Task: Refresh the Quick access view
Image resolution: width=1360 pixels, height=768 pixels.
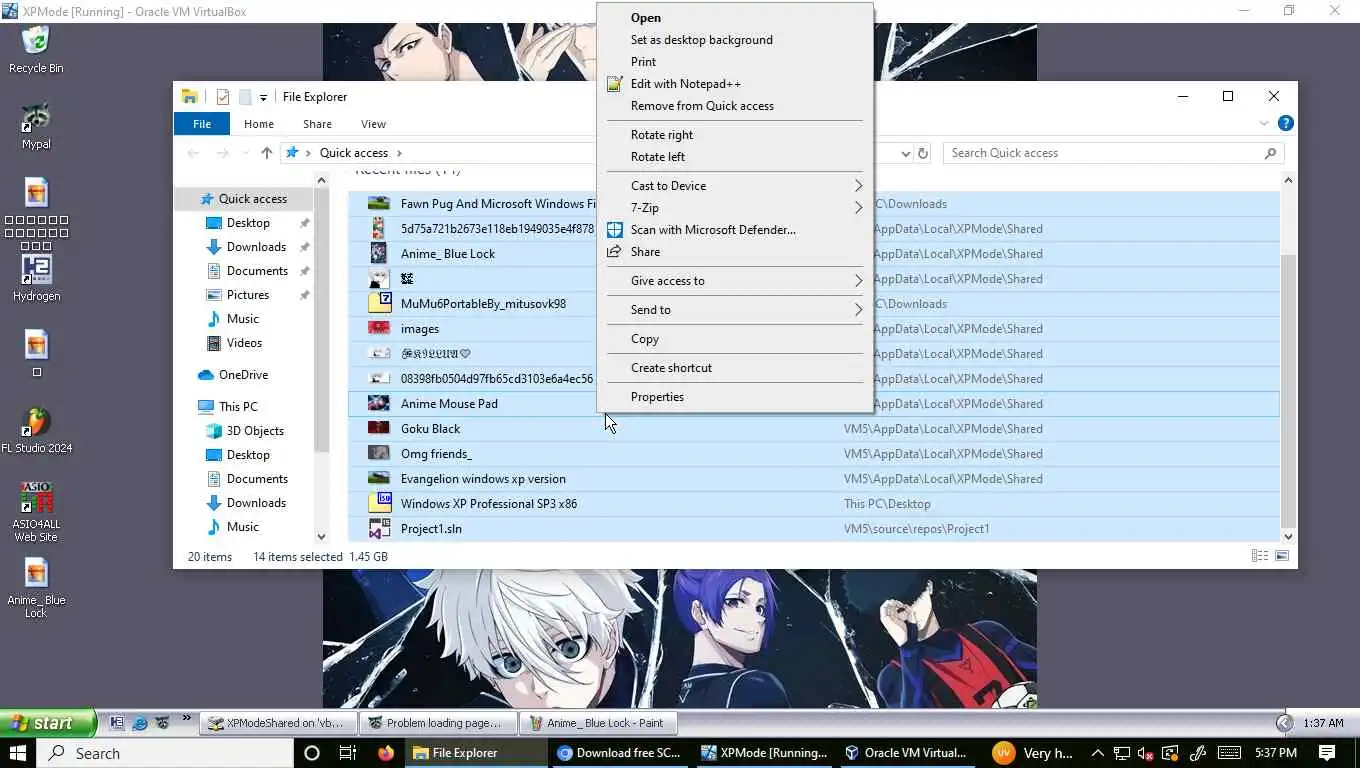Action: tap(923, 153)
